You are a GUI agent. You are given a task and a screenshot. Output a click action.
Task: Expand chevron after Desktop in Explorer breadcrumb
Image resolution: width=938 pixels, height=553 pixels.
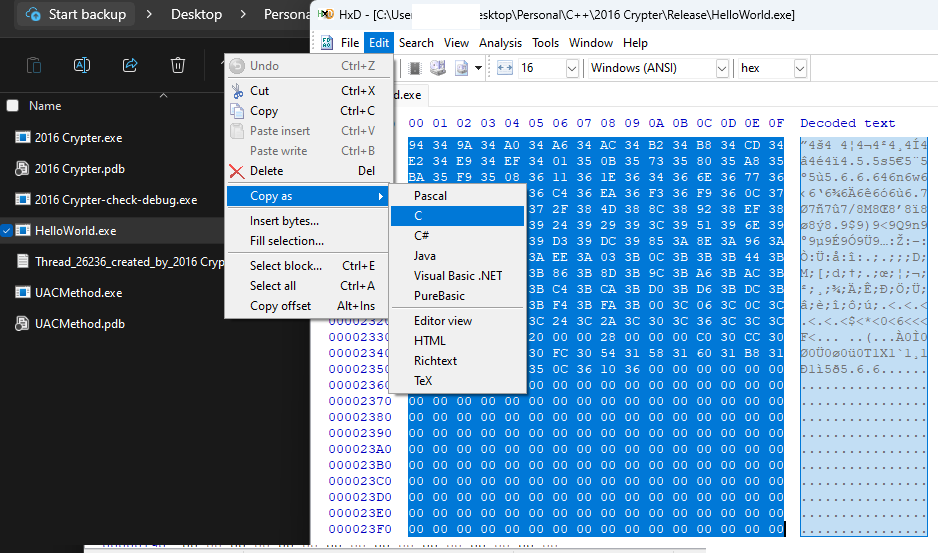(x=243, y=14)
